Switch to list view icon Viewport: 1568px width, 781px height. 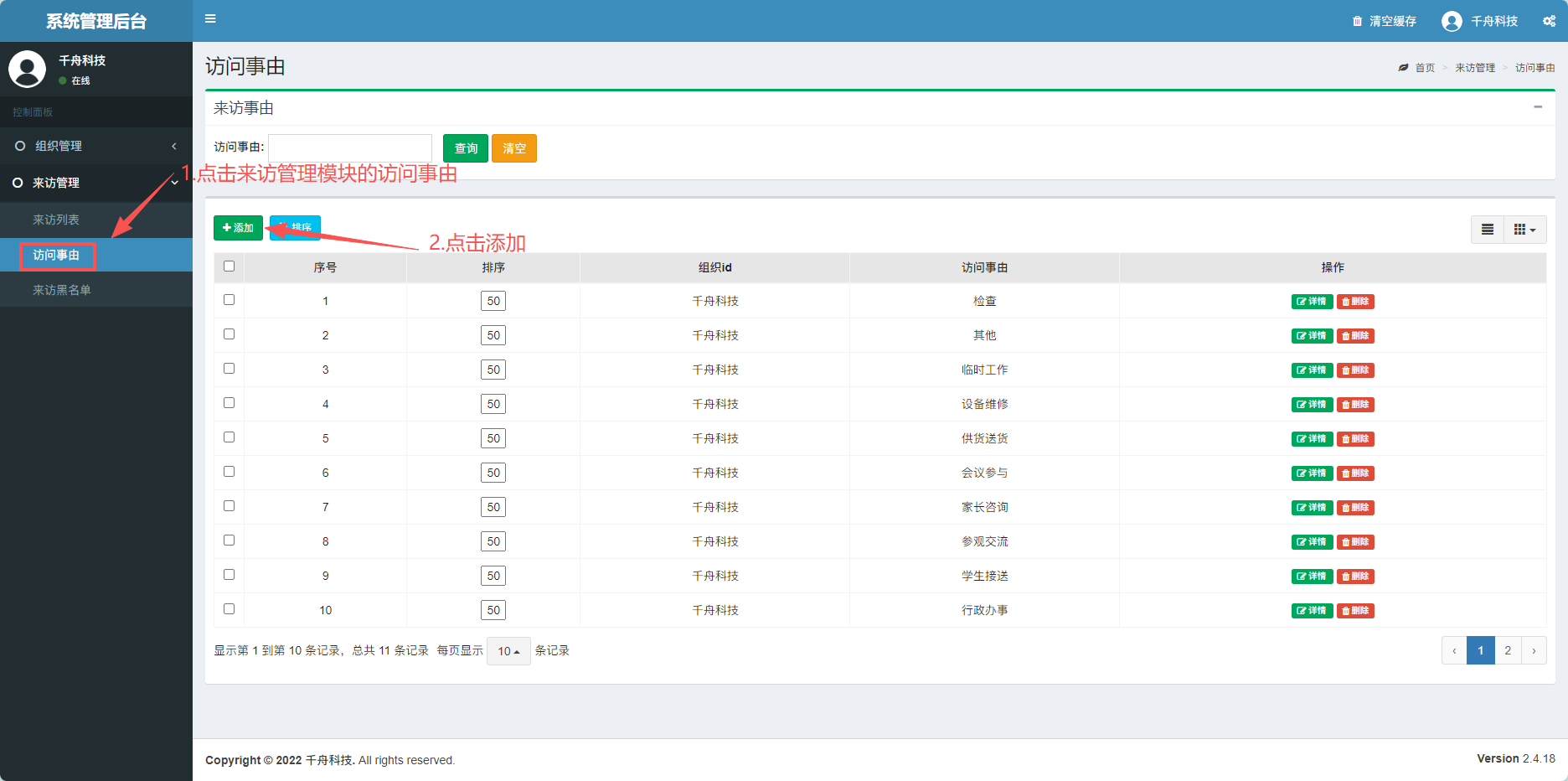[x=1487, y=230]
